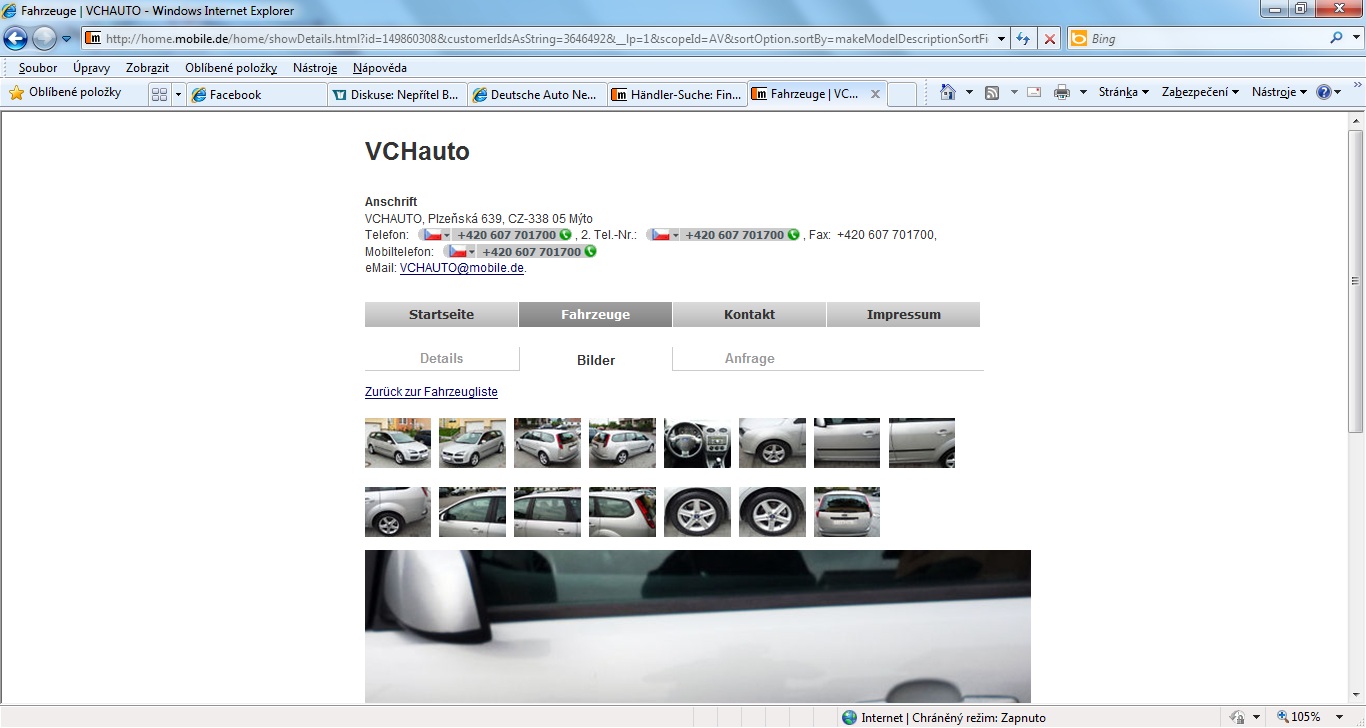Open the zoom level 105% dropdown arrow

point(1340,717)
